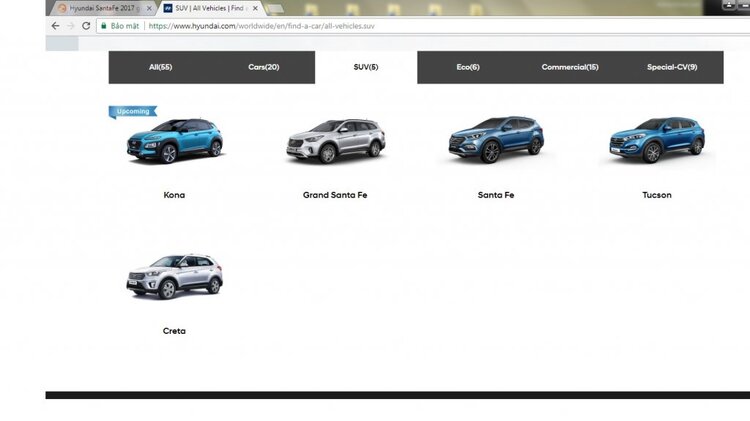Select the SUV(5) category tab

[x=366, y=67]
